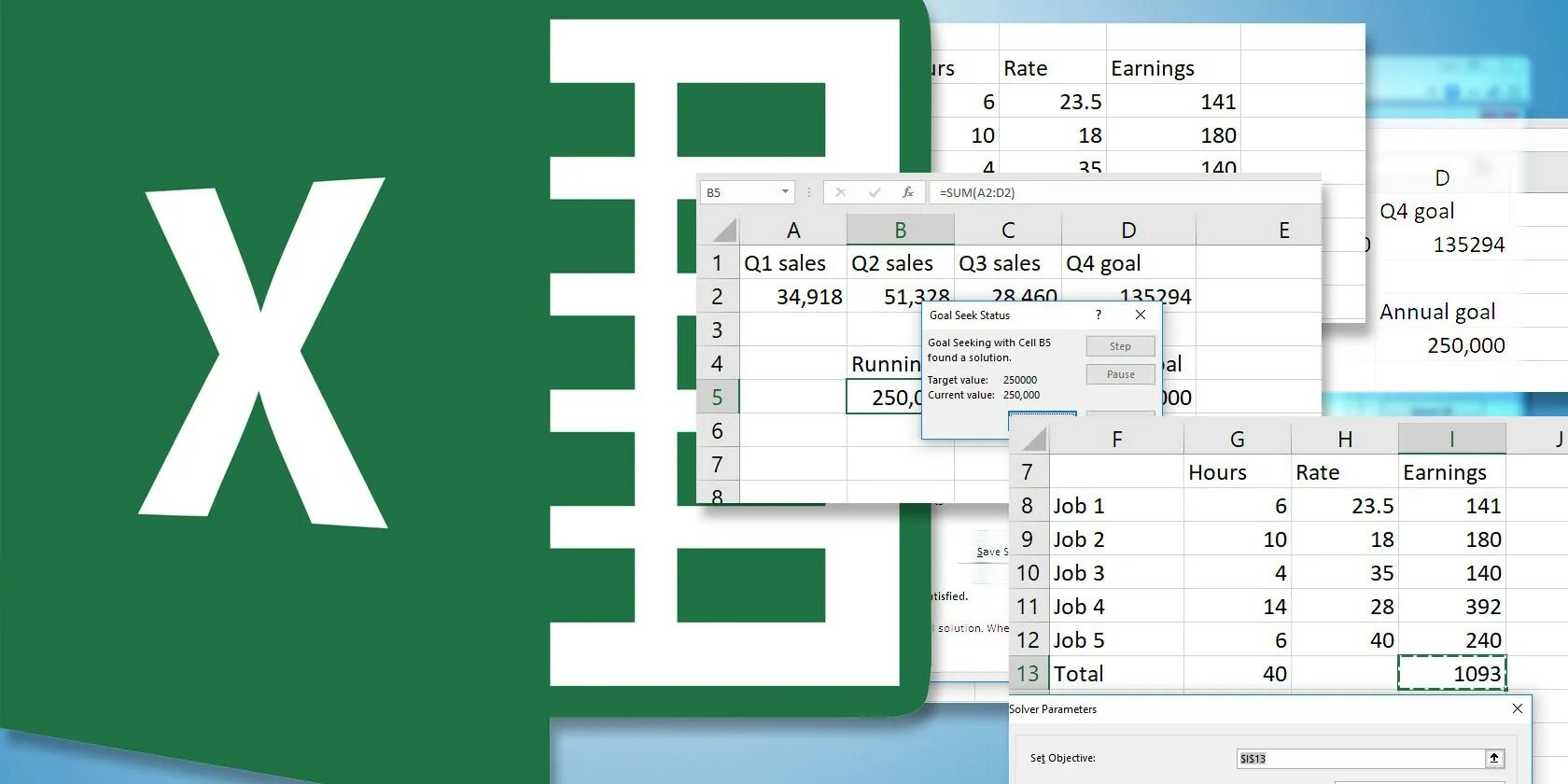Click the 'Set Objective:' label
Viewport: 1568px width, 784px height.
(1062, 758)
